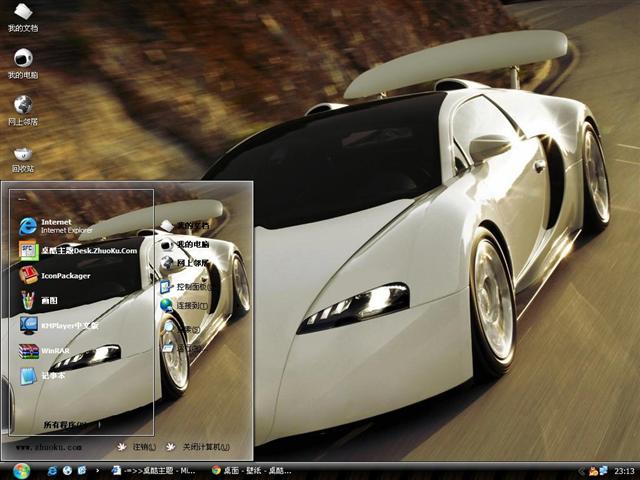Open 记事本 notepad from the Start menu
Image resolution: width=640 pixels, height=480 pixels.
54,376
